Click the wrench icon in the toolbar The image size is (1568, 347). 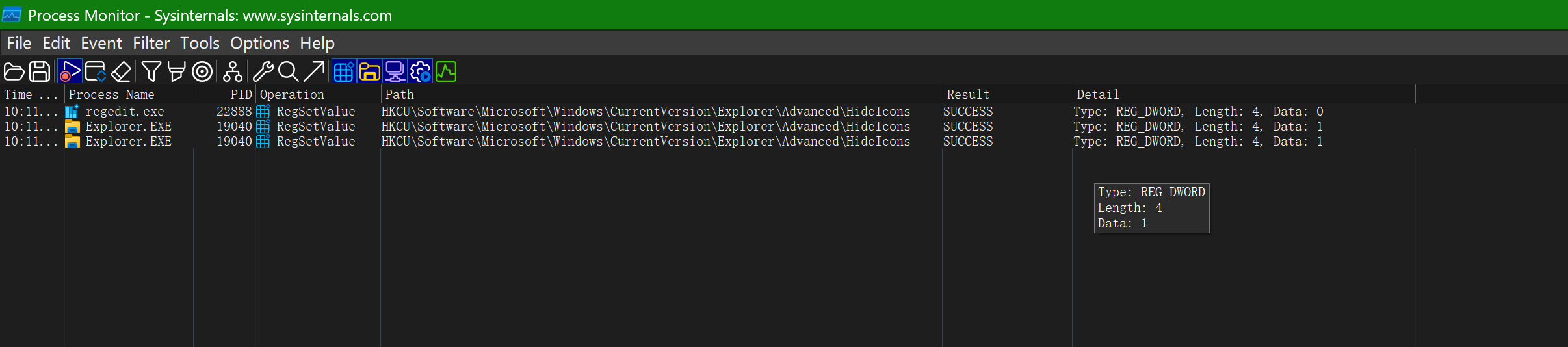coord(263,71)
